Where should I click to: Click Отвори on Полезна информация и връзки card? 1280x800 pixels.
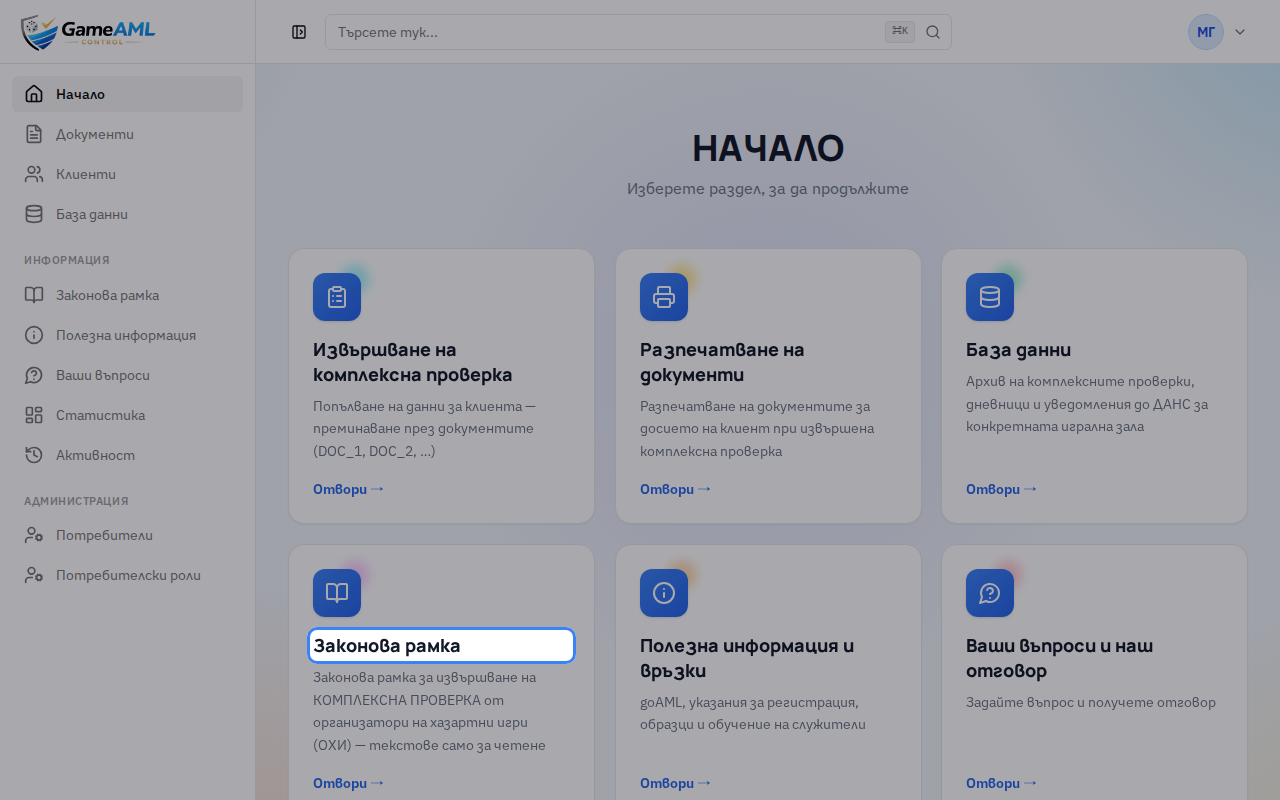675,783
